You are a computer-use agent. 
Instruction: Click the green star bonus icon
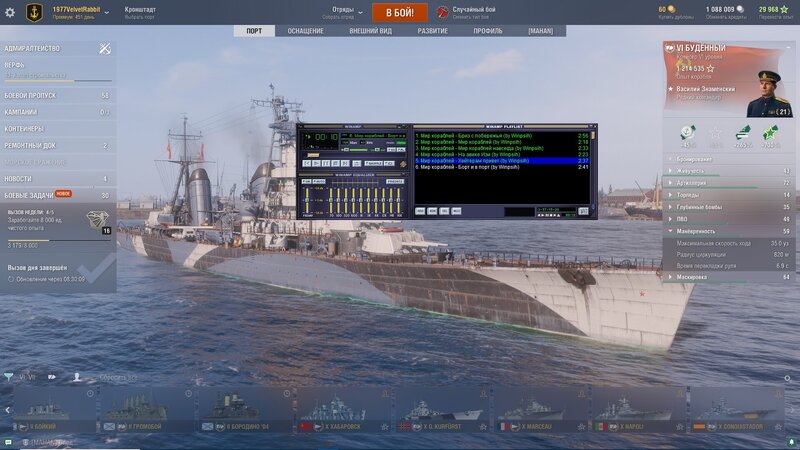click(x=770, y=133)
